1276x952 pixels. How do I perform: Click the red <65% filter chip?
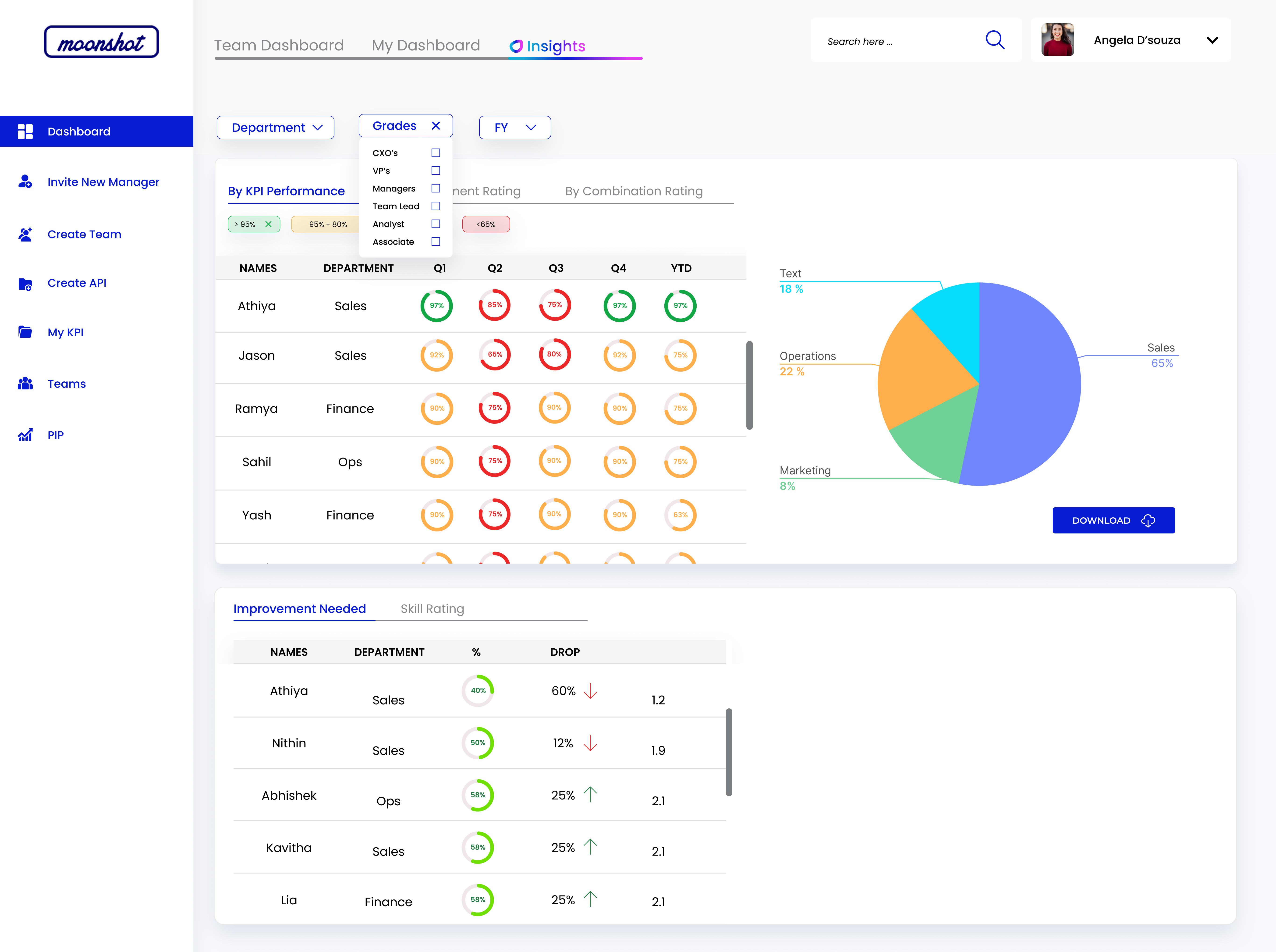pyautogui.click(x=486, y=224)
